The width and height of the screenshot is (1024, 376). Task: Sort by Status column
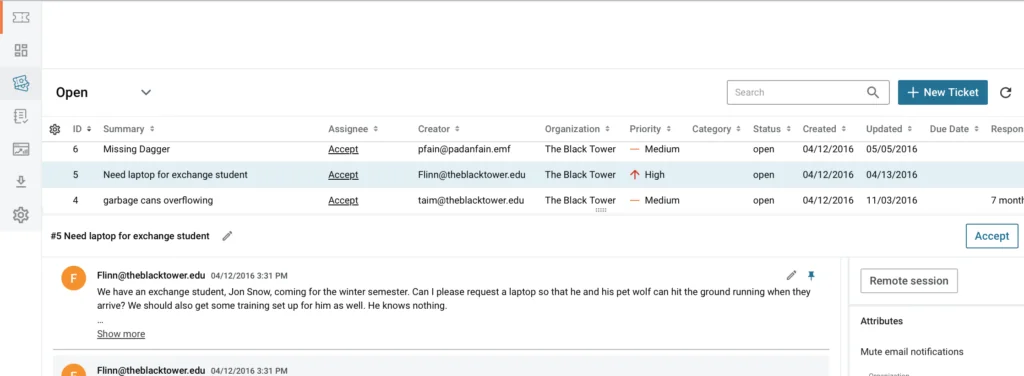tap(772, 129)
